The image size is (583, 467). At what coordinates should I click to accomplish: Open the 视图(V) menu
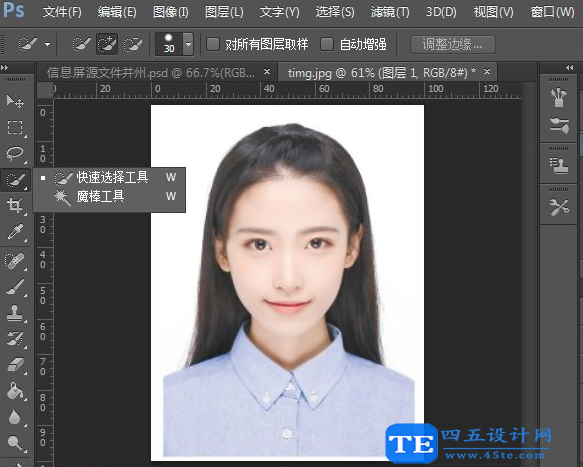click(x=493, y=12)
